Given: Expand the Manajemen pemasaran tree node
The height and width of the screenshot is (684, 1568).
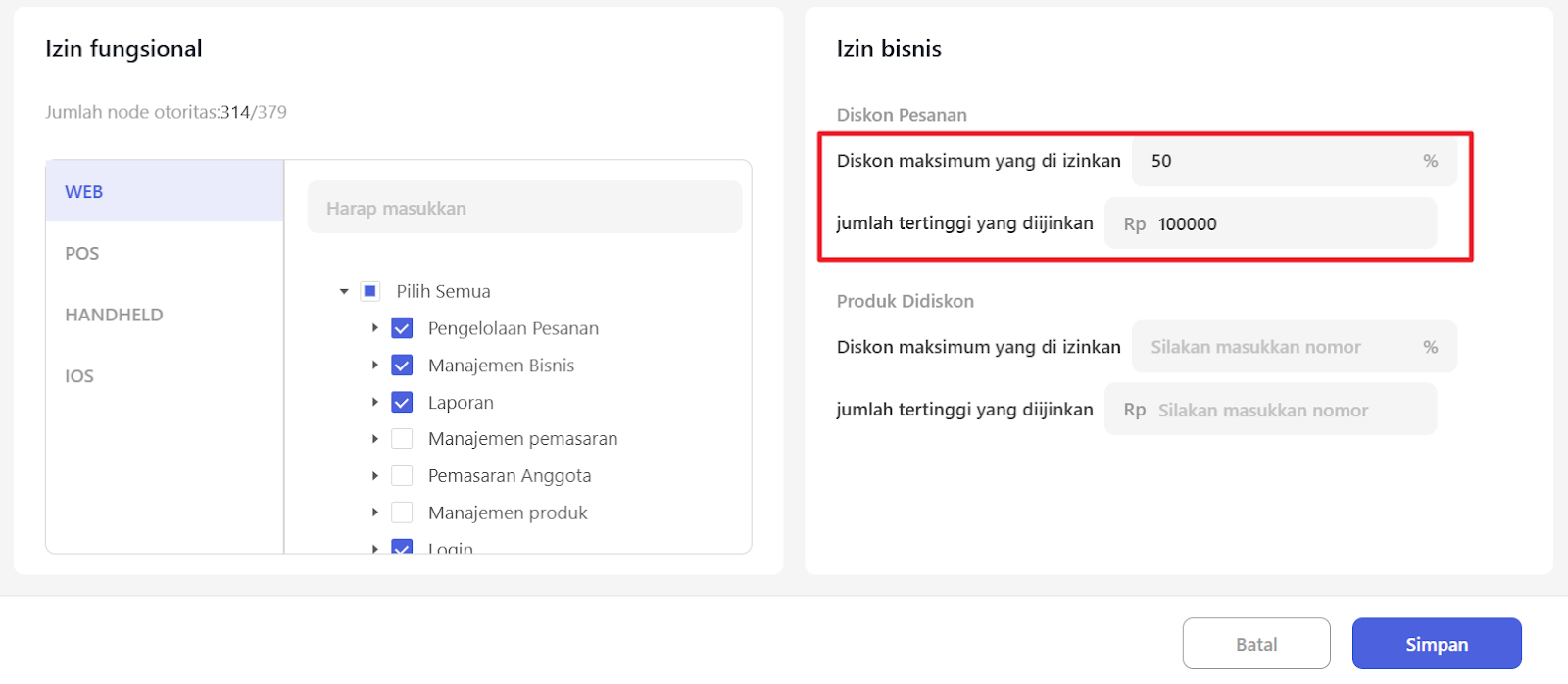Looking at the screenshot, I should click(375, 439).
